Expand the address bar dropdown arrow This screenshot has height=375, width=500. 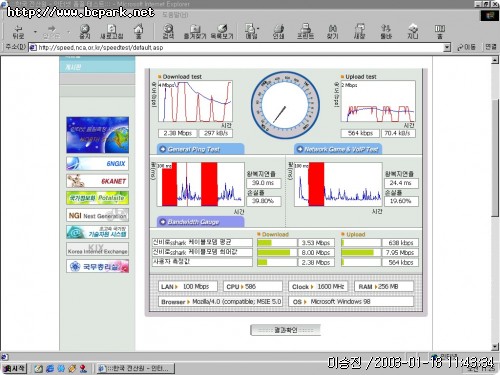point(447,47)
